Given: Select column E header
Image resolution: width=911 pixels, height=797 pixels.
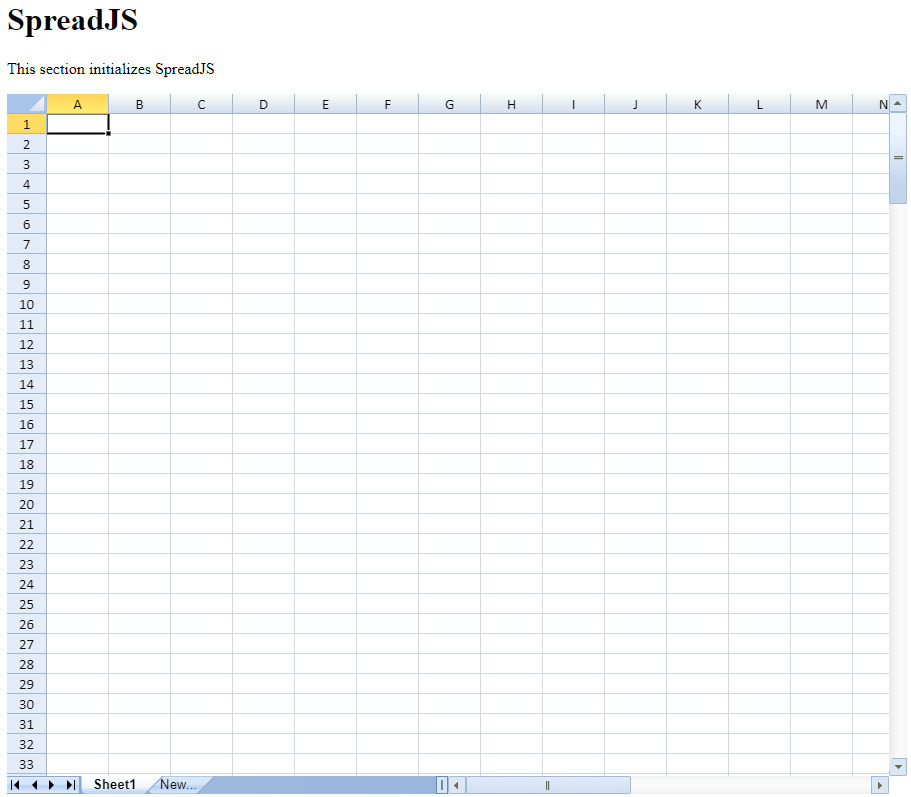Looking at the screenshot, I should (x=325, y=105).
